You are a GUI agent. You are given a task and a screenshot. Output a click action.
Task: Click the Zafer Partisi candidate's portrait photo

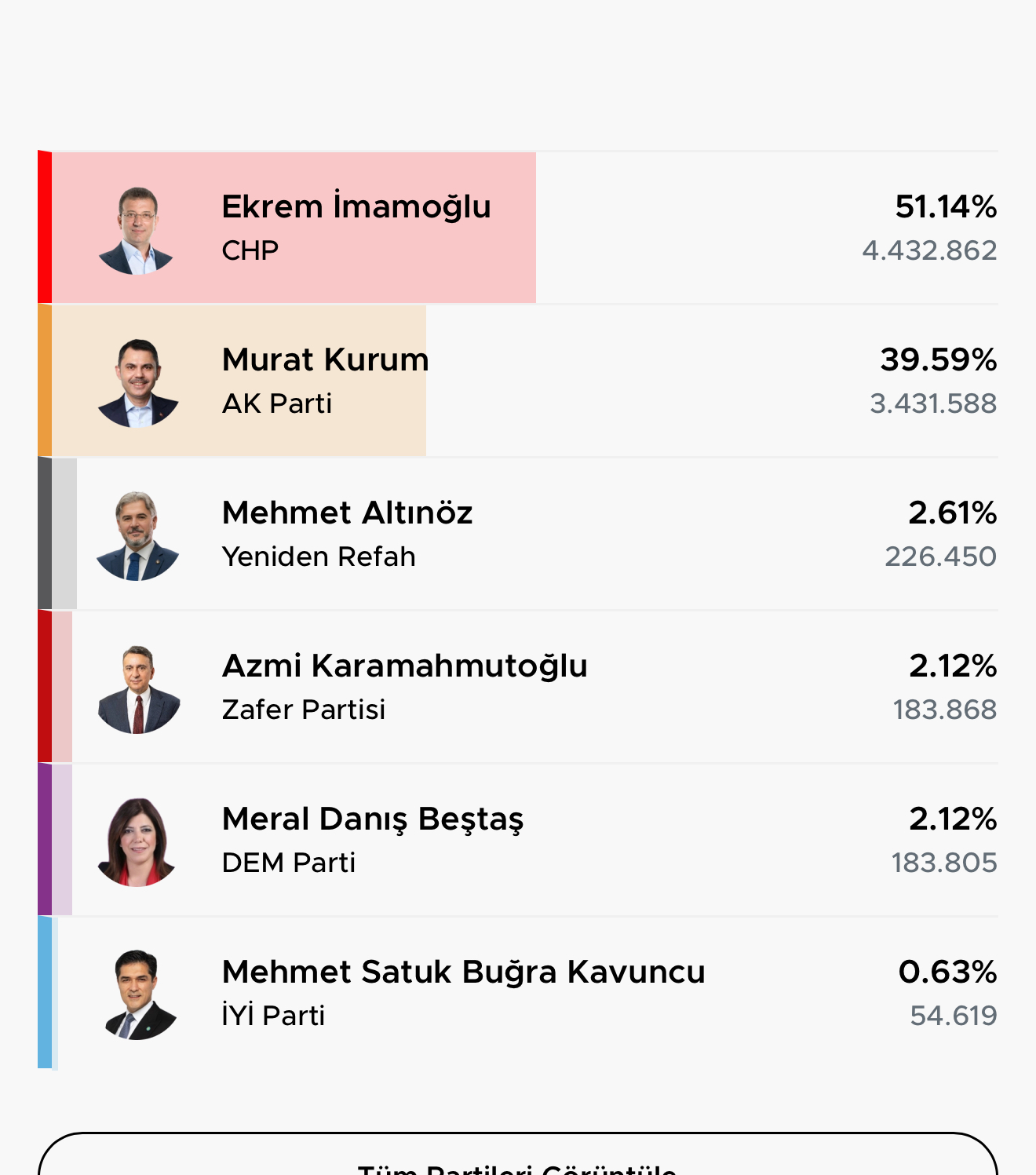coord(138,689)
